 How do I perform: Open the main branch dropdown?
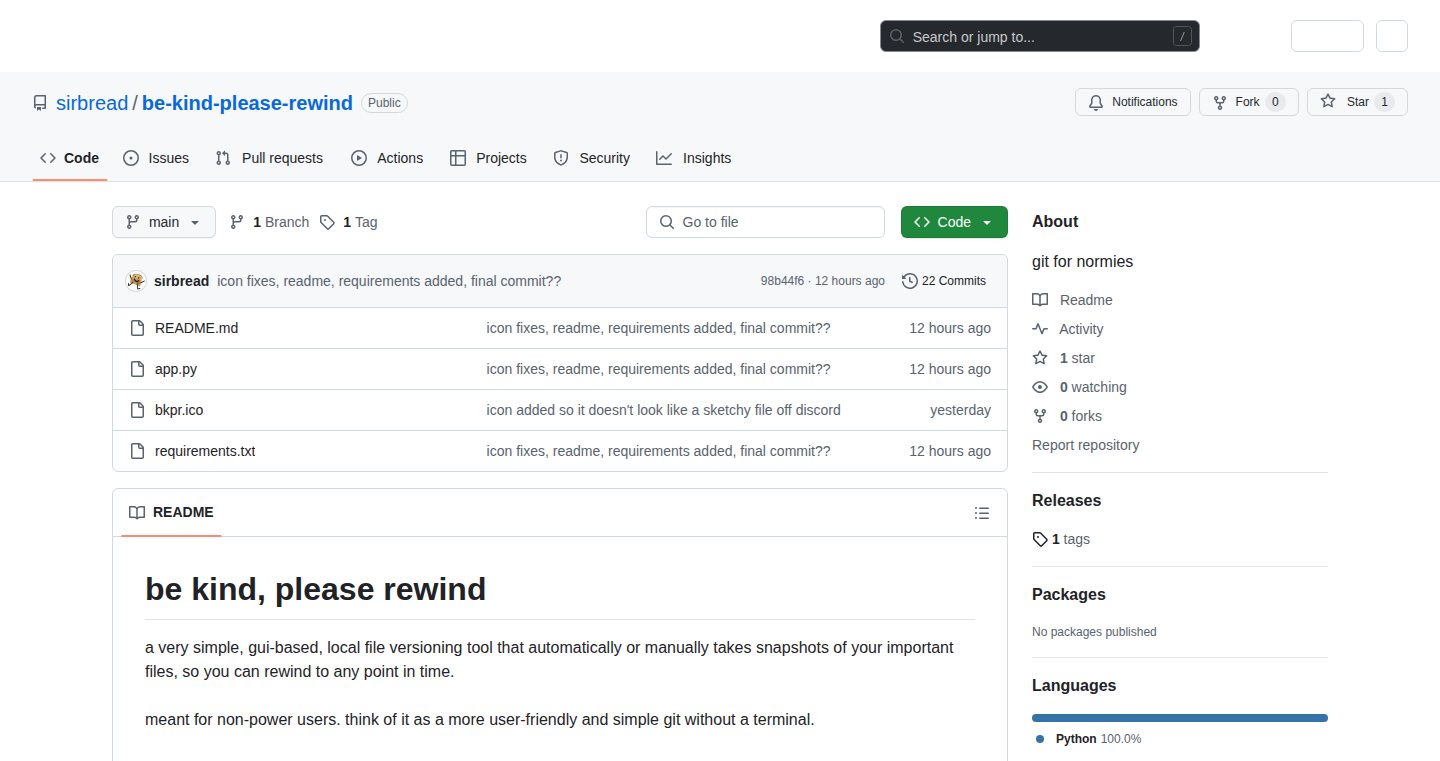(164, 222)
